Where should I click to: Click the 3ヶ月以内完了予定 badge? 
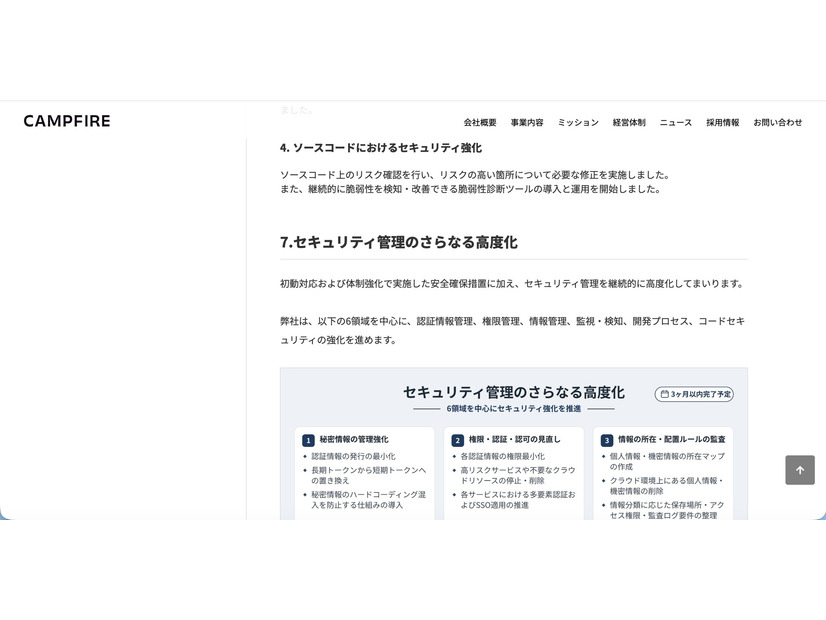click(x=694, y=394)
